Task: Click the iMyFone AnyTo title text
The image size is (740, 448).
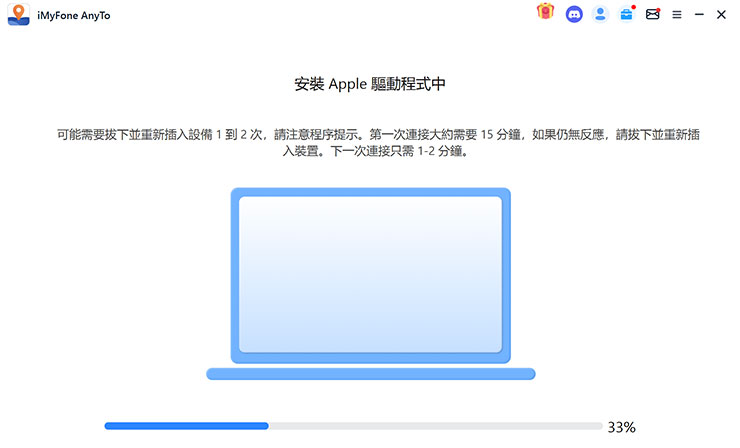Action: 74,16
